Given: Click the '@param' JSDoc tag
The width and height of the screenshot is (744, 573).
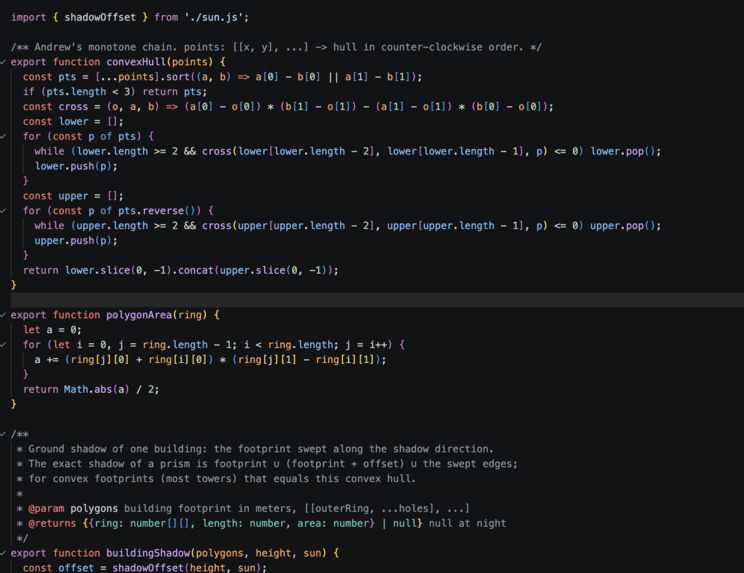Looking at the screenshot, I should (x=46, y=508).
